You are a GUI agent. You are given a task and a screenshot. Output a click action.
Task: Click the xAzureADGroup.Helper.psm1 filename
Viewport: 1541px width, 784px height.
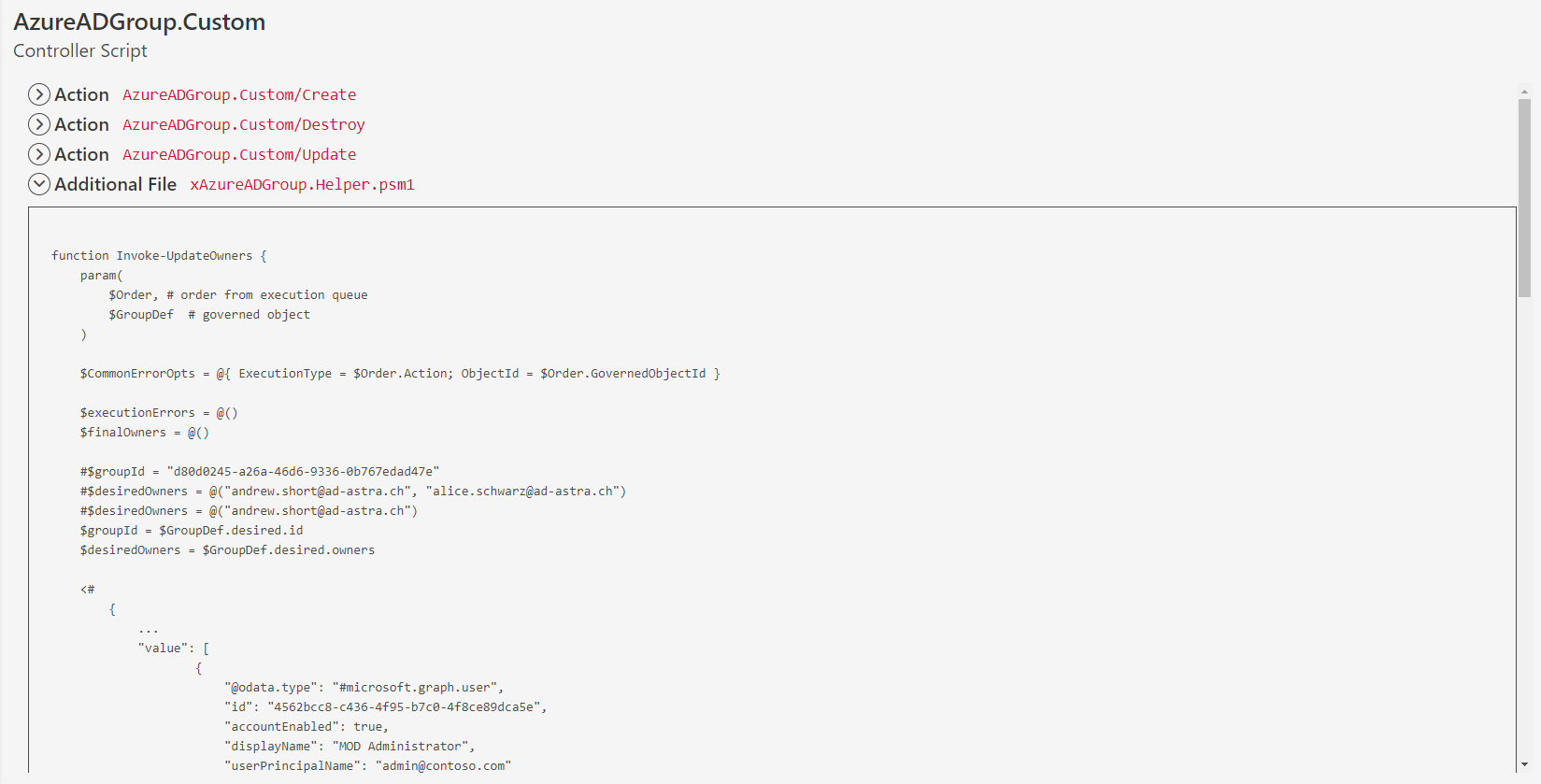[x=302, y=184]
